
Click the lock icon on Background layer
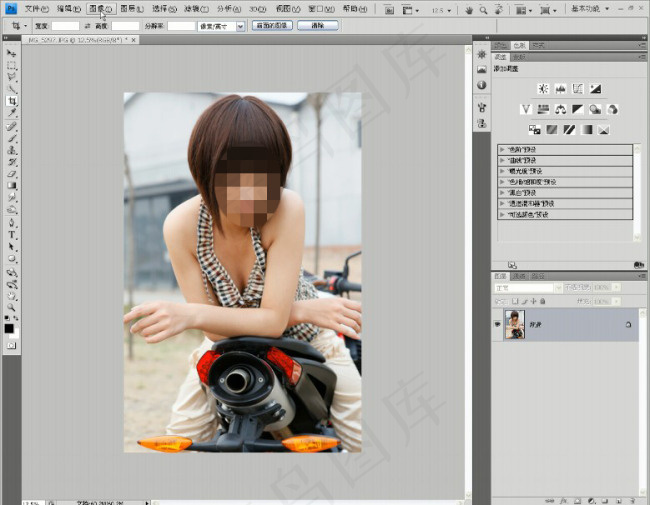click(x=628, y=324)
